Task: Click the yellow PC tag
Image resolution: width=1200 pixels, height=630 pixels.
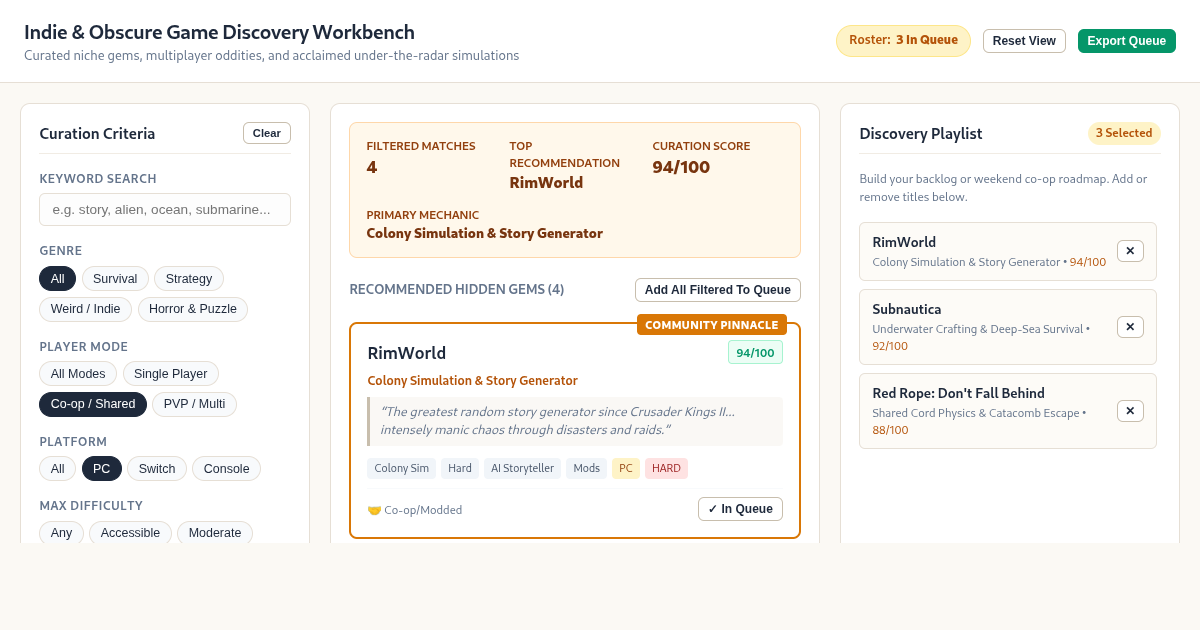Action: [x=626, y=468]
